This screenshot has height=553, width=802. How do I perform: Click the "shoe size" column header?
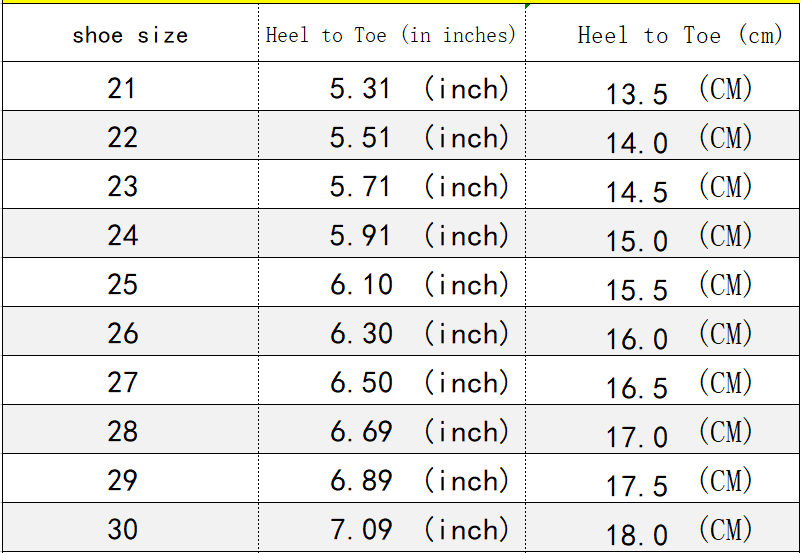tap(130, 36)
